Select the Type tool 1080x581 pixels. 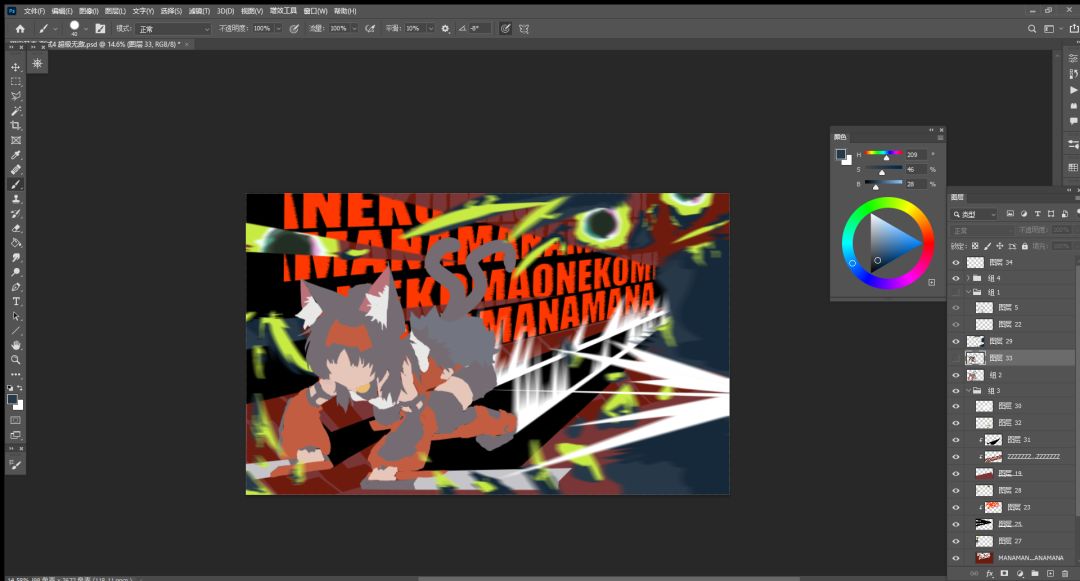(16, 302)
